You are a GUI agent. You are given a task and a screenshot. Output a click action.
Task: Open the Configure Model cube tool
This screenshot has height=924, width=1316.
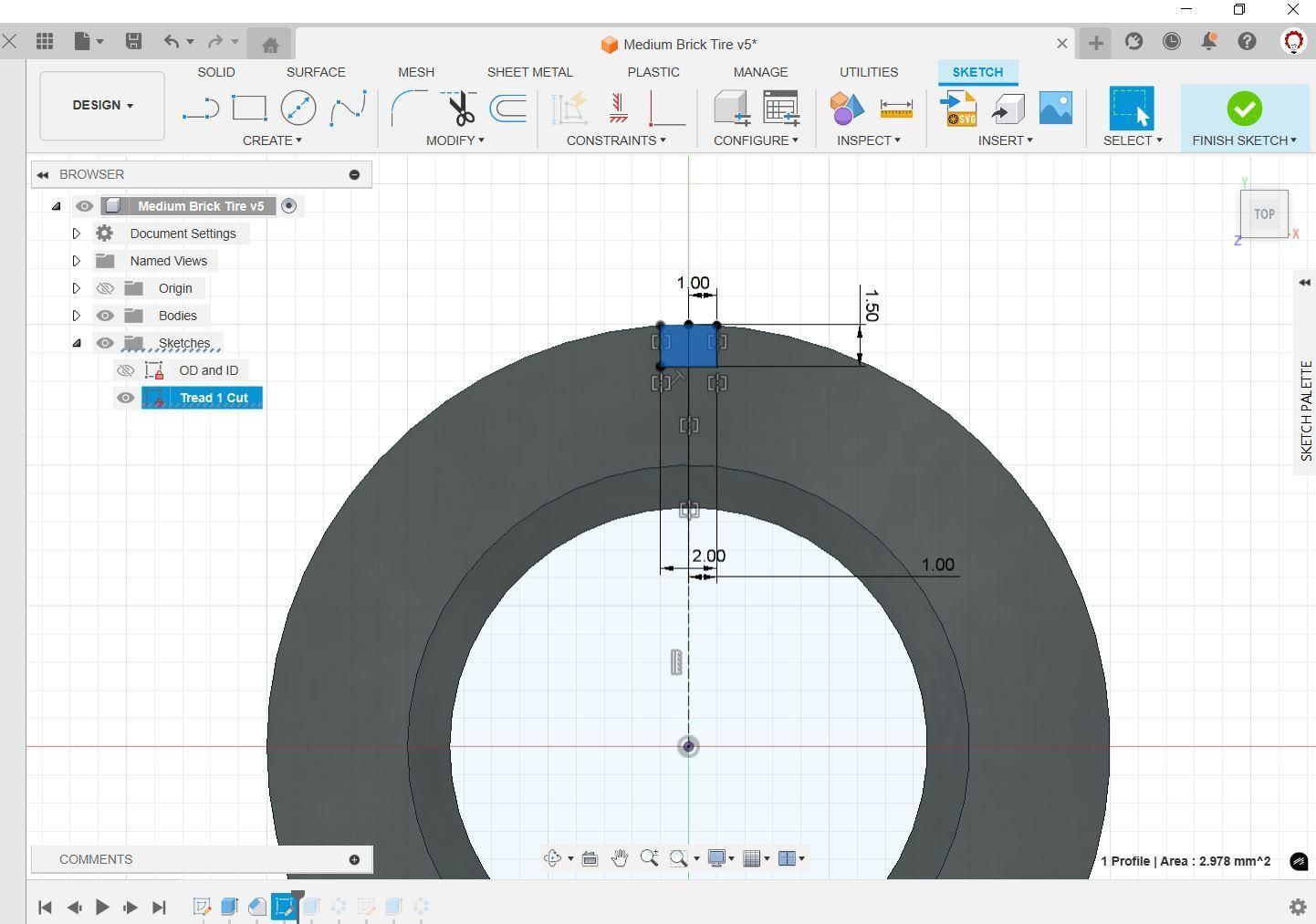[x=731, y=109]
